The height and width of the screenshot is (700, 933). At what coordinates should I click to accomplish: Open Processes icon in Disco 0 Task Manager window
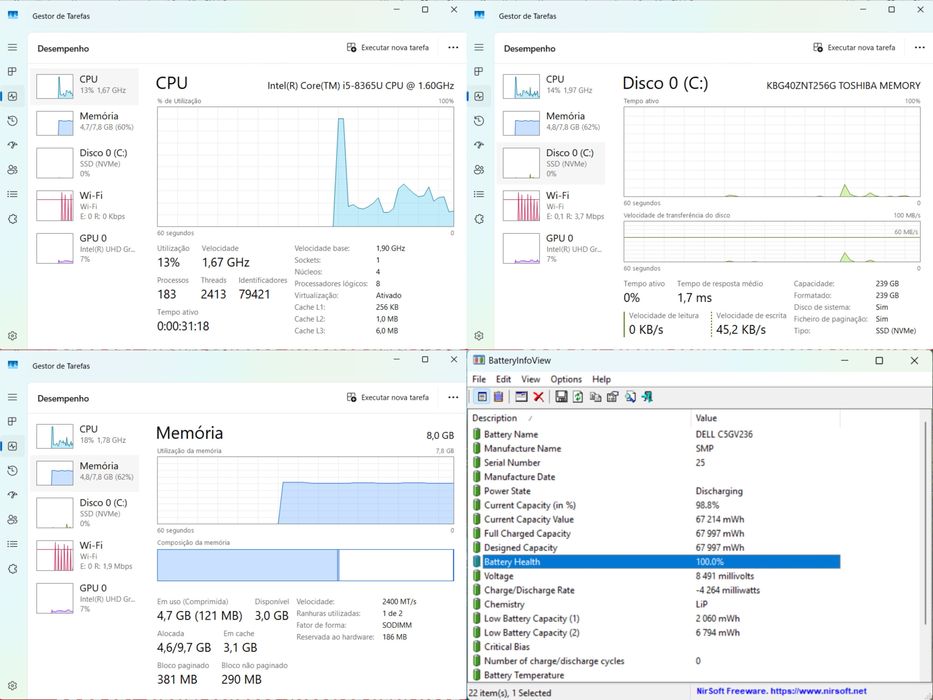pyautogui.click(x=479, y=71)
